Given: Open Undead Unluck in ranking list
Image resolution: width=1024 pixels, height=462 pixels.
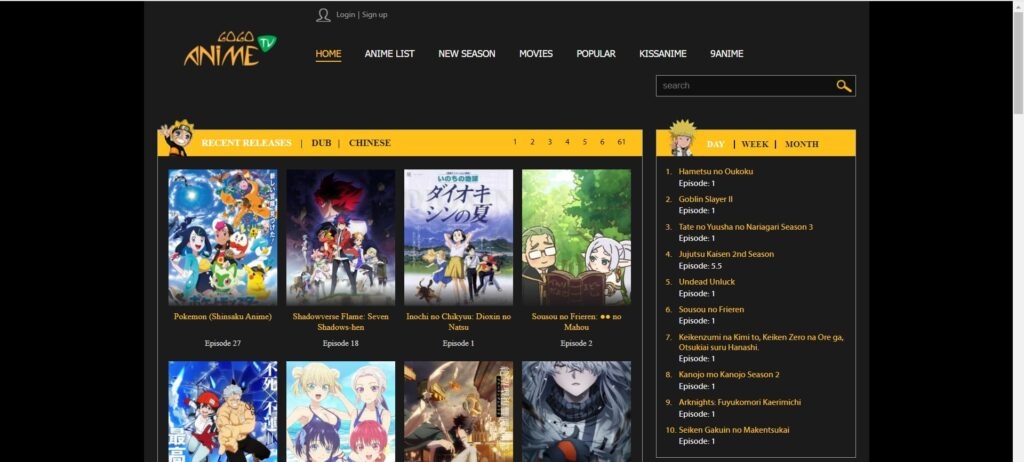Looking at the screenshot, I should pyautogui.click(x=707, y=282).
